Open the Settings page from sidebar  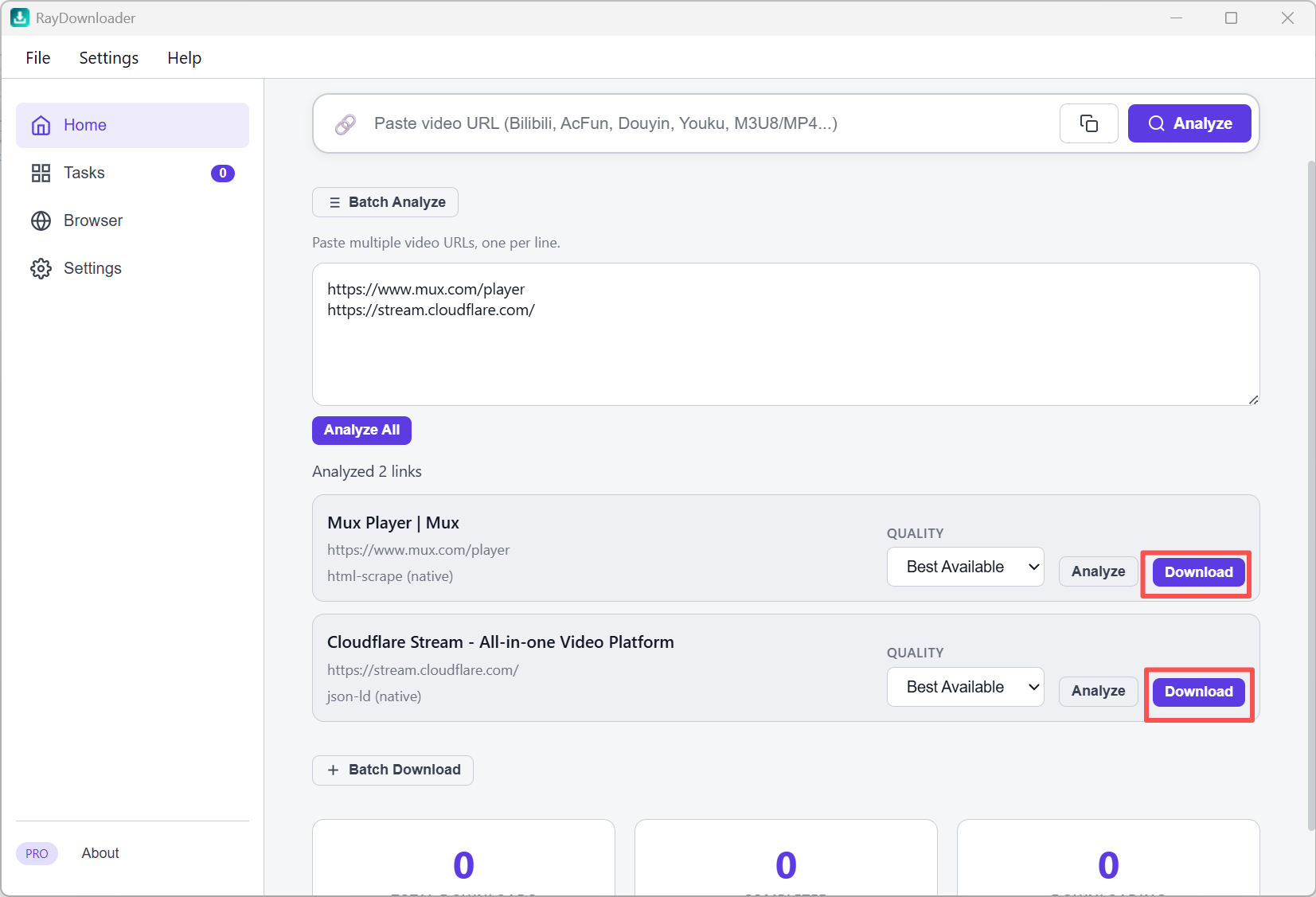point(132,268)
